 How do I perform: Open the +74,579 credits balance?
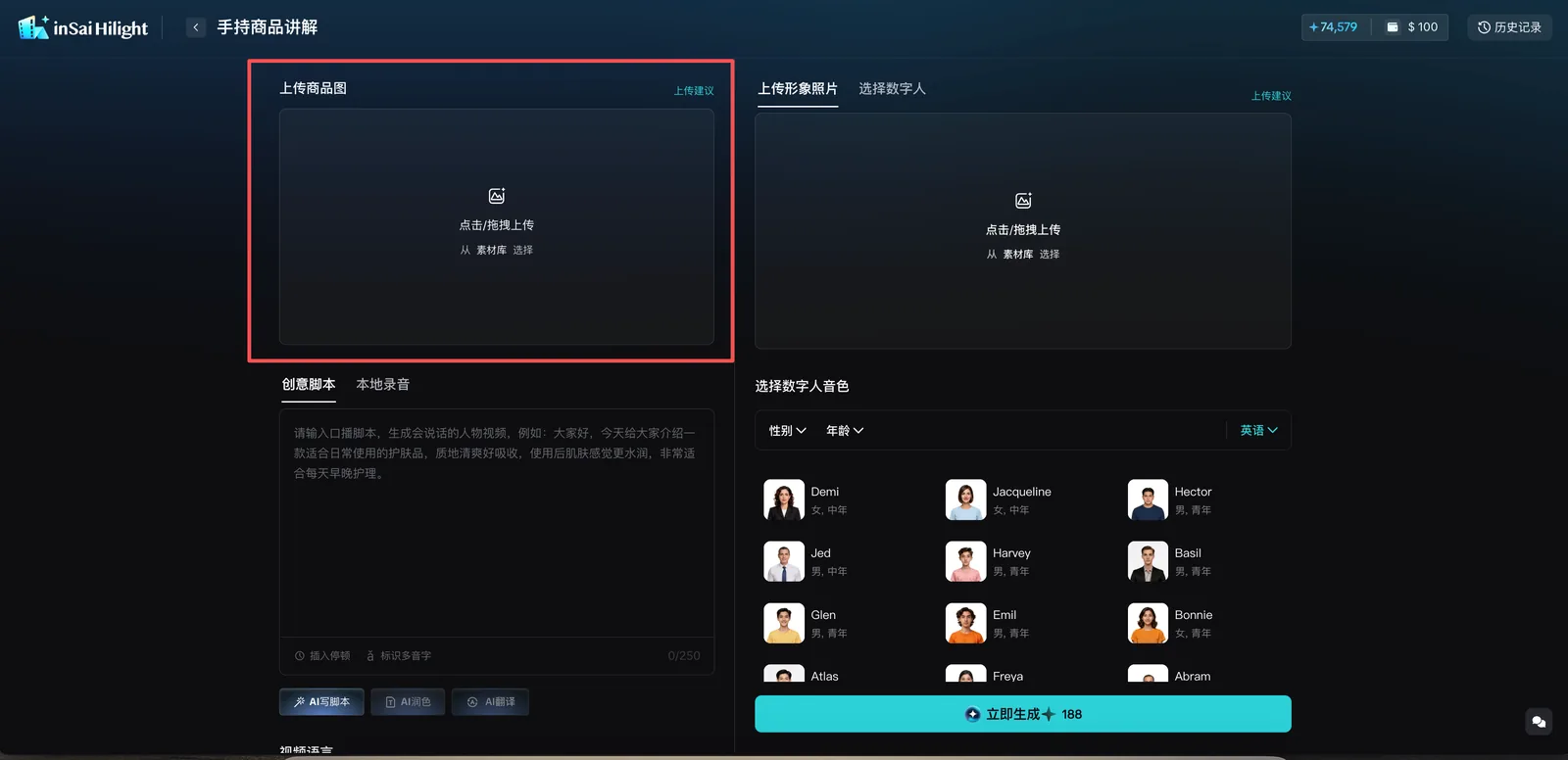(1334, 27)
